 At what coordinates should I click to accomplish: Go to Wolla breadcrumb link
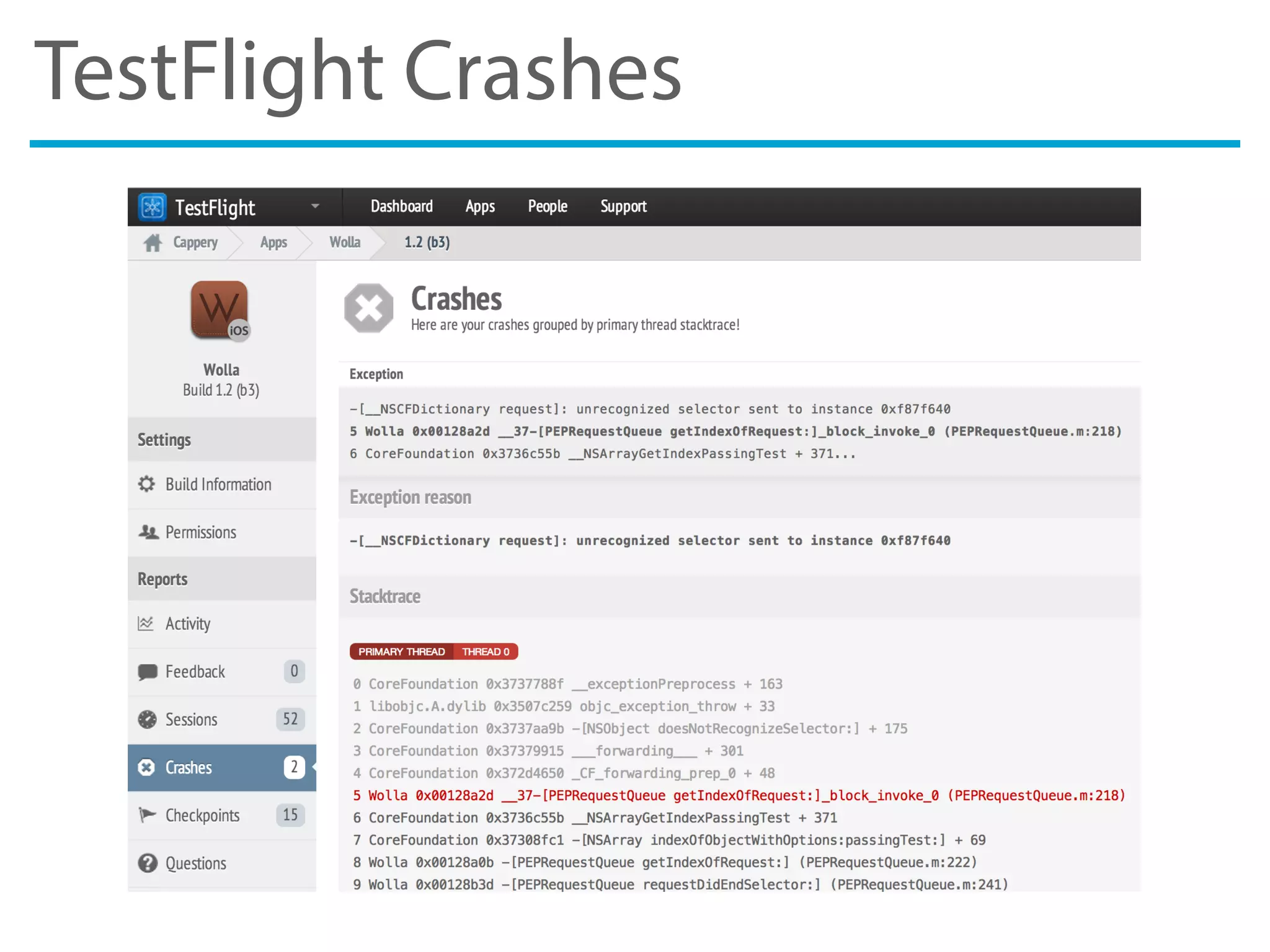[345, 242]
